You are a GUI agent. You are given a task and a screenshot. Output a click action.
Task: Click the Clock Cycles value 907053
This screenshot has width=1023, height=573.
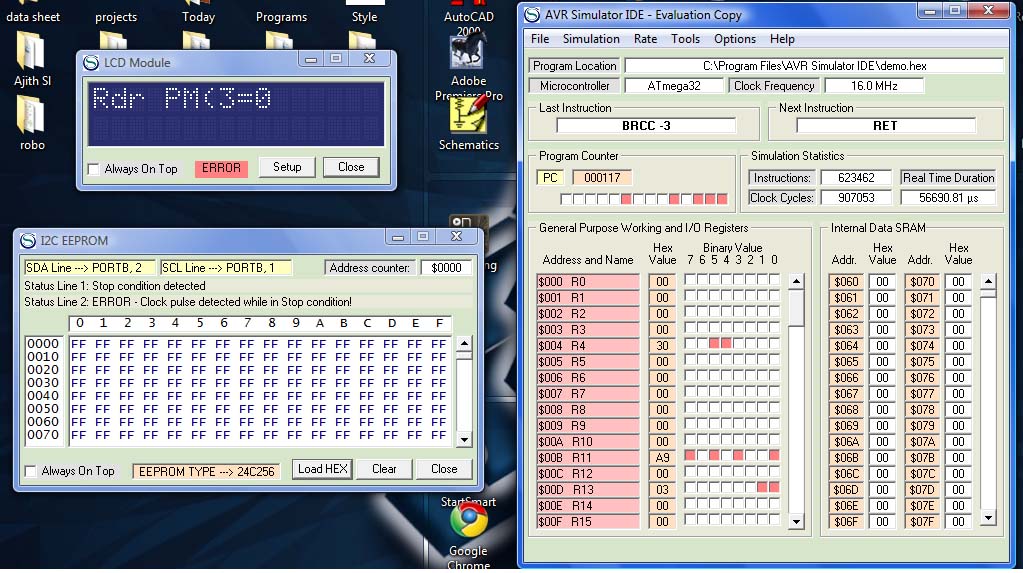(856, 198)
